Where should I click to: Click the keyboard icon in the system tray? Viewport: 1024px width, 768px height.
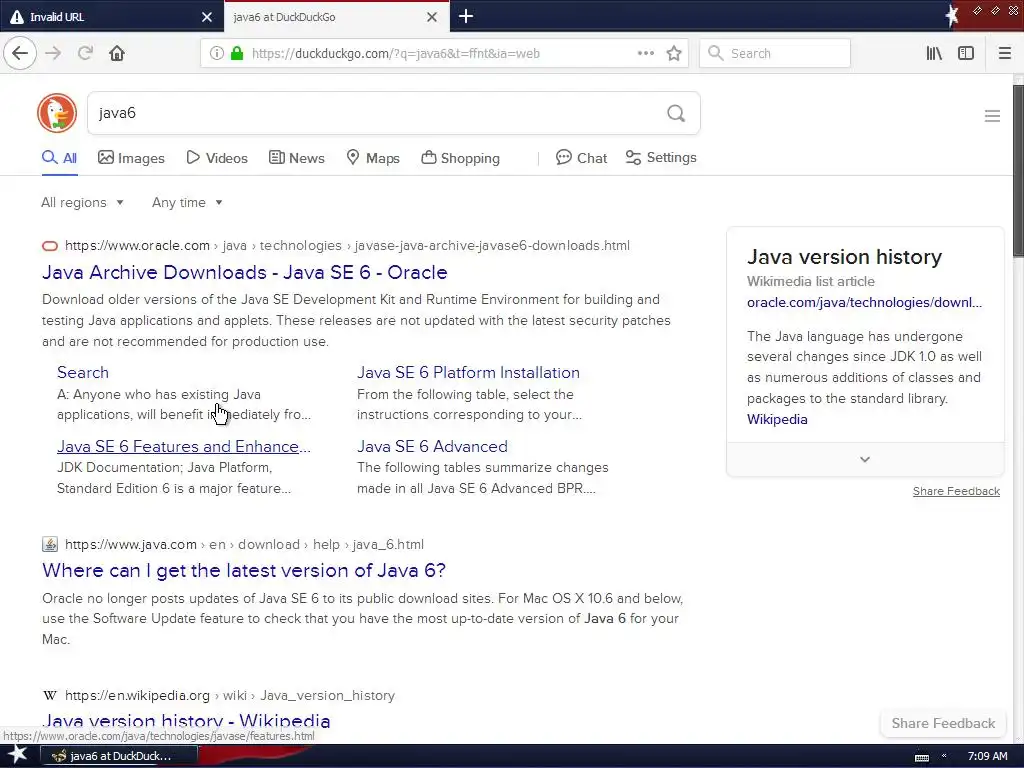tap(921, 757)
